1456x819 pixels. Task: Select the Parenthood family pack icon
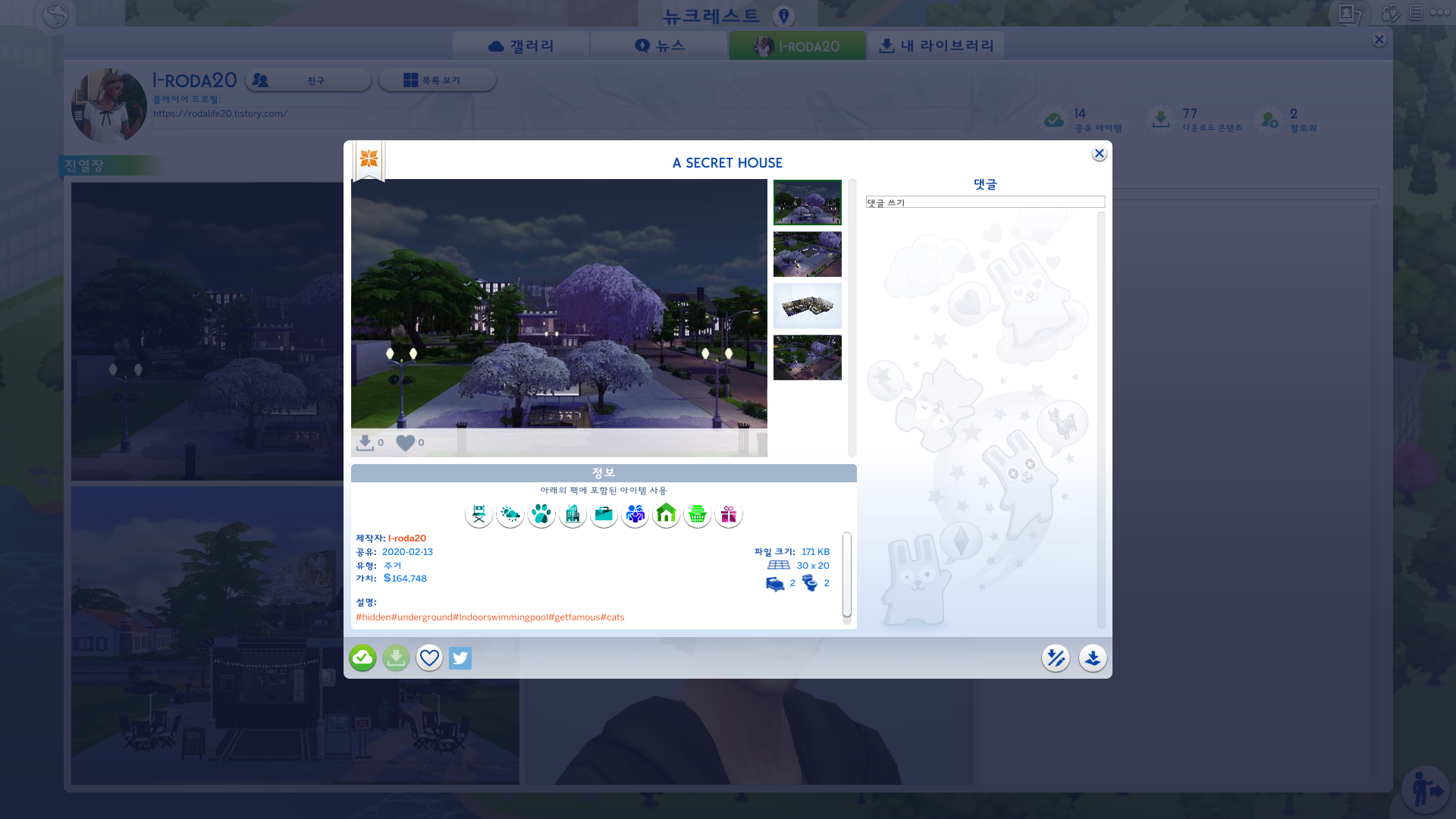point(635,515)
